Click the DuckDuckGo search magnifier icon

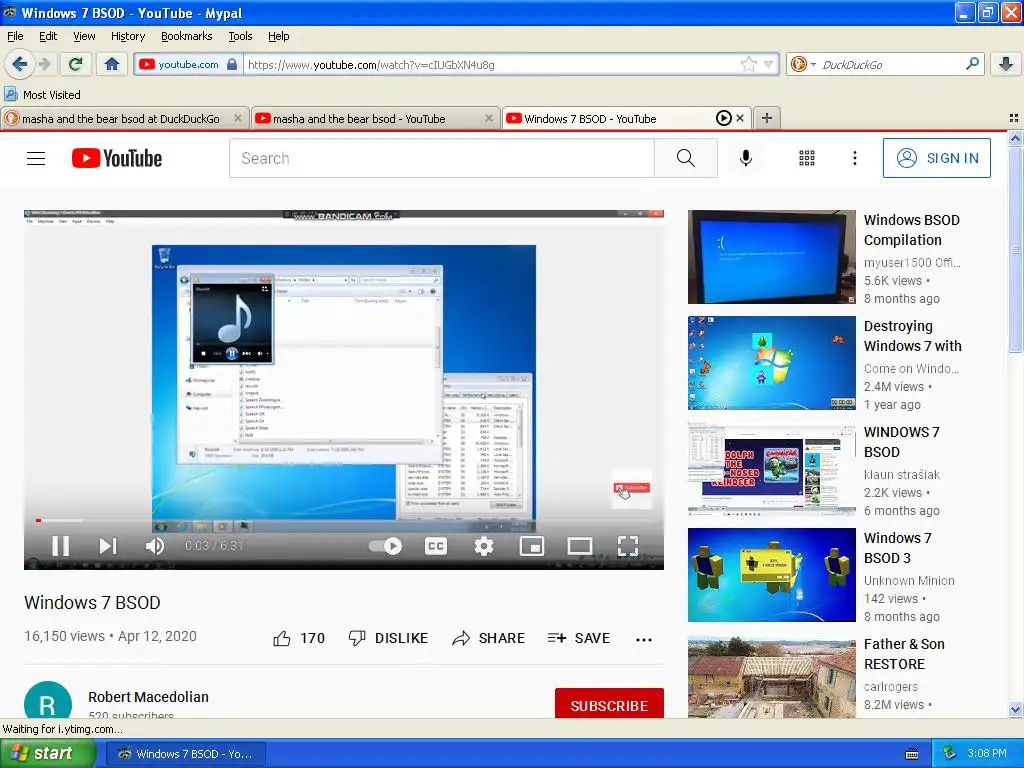[x=972, y=64]
